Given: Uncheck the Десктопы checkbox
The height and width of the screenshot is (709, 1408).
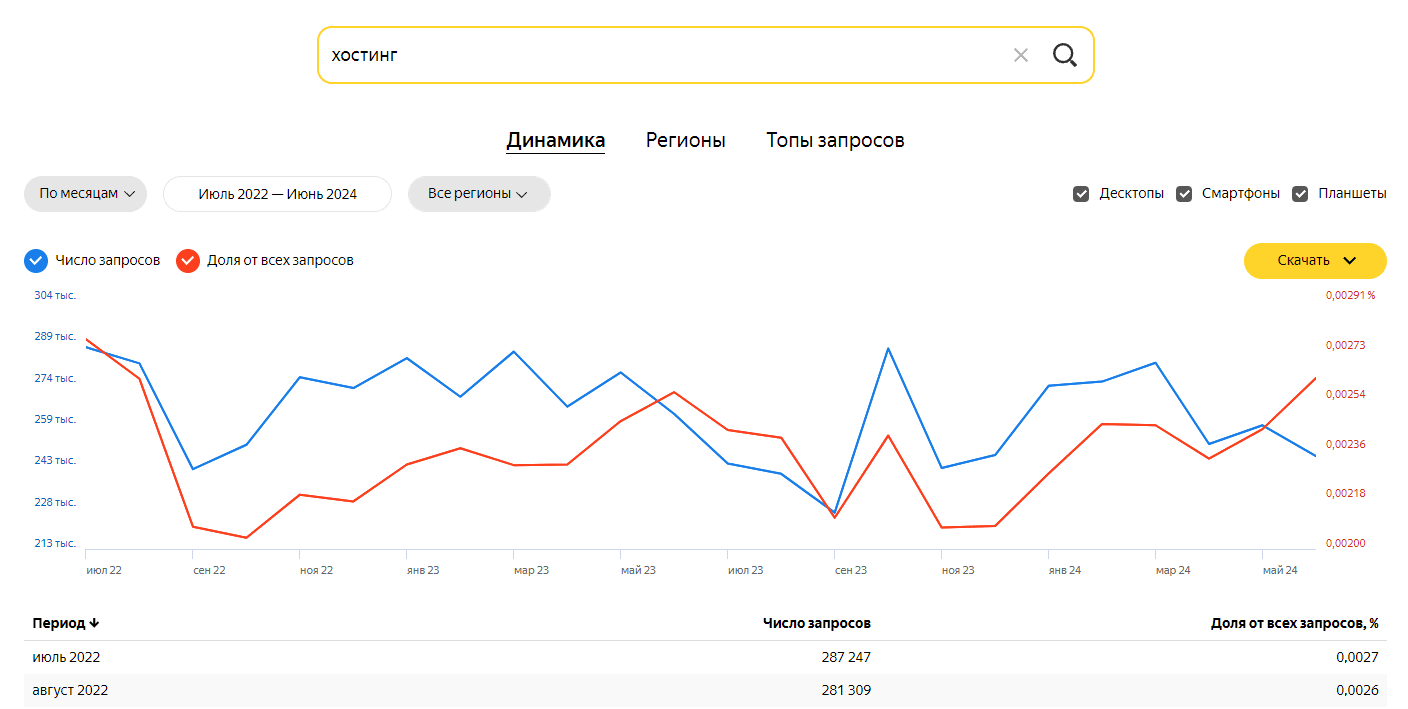Looking at the screenshot, I should point(1081,194).
